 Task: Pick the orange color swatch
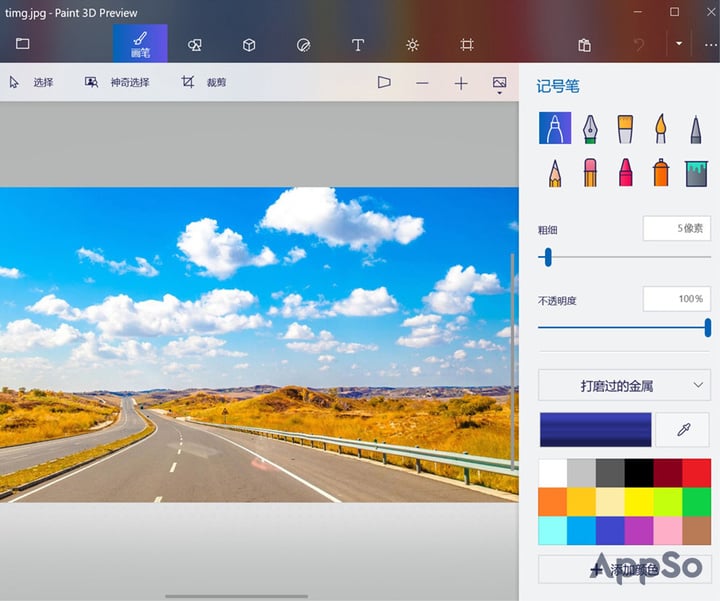pyautogui.click(x=552, y=502)
